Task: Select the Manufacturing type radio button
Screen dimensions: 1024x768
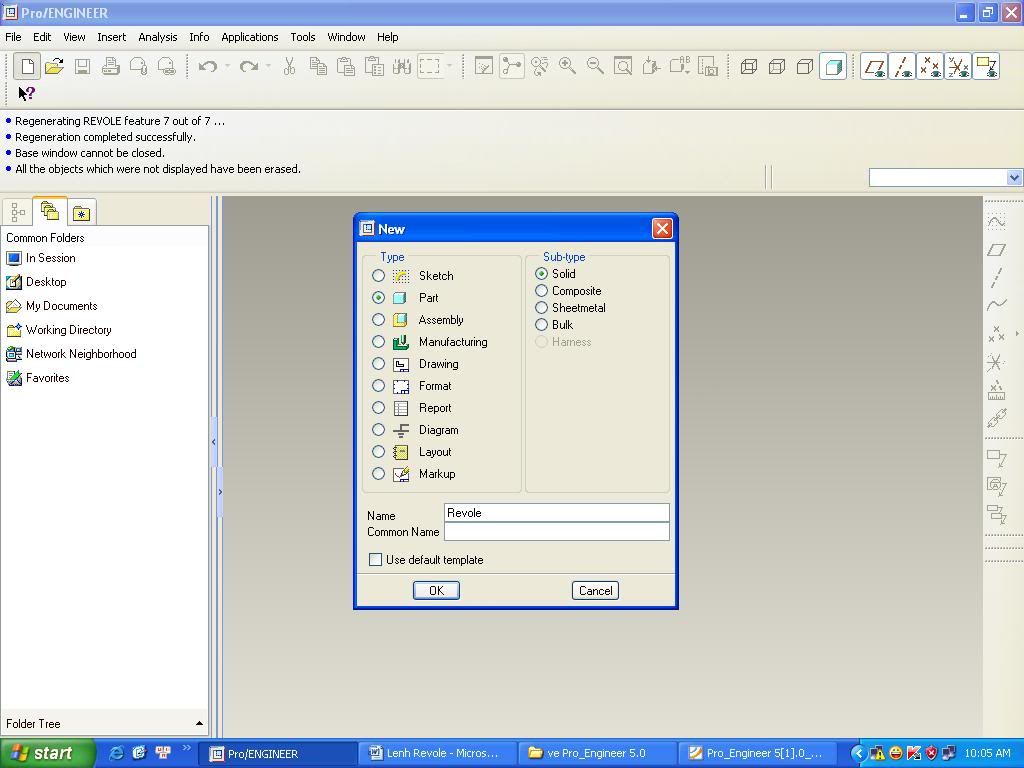Action: [378, 342]
